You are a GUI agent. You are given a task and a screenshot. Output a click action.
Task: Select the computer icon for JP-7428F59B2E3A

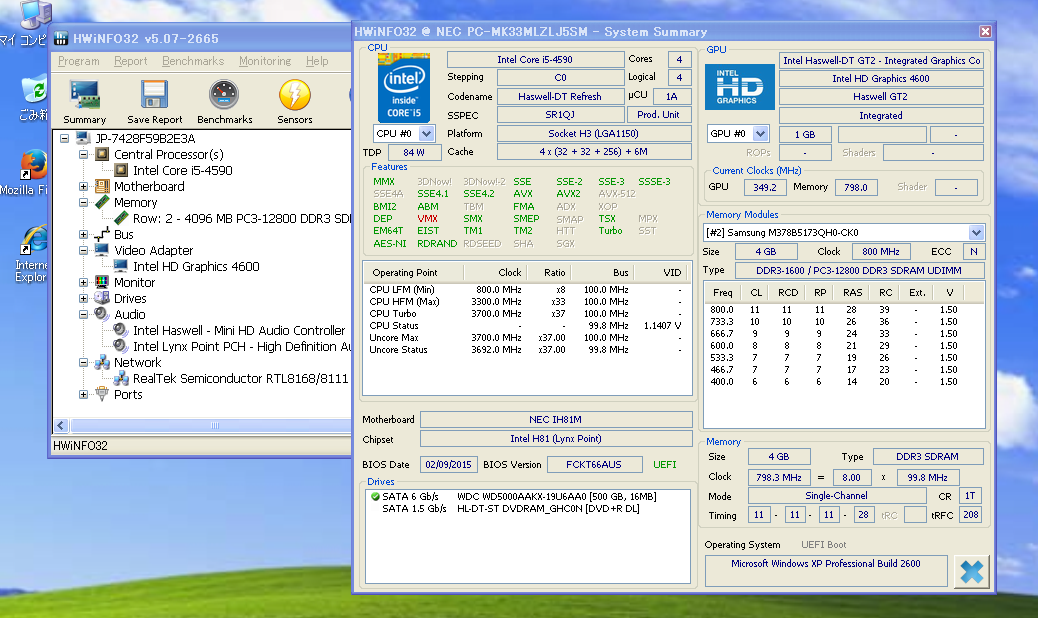(x=83, y=138)
